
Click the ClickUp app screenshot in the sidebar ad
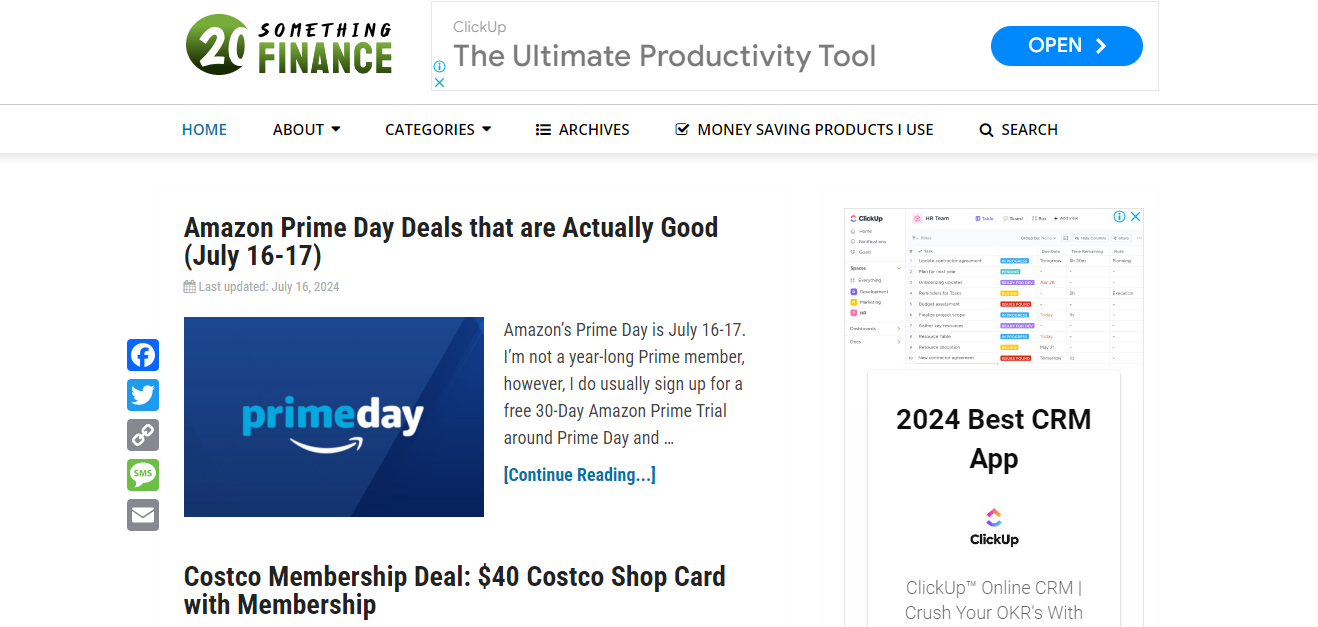[x=994, y=287]
